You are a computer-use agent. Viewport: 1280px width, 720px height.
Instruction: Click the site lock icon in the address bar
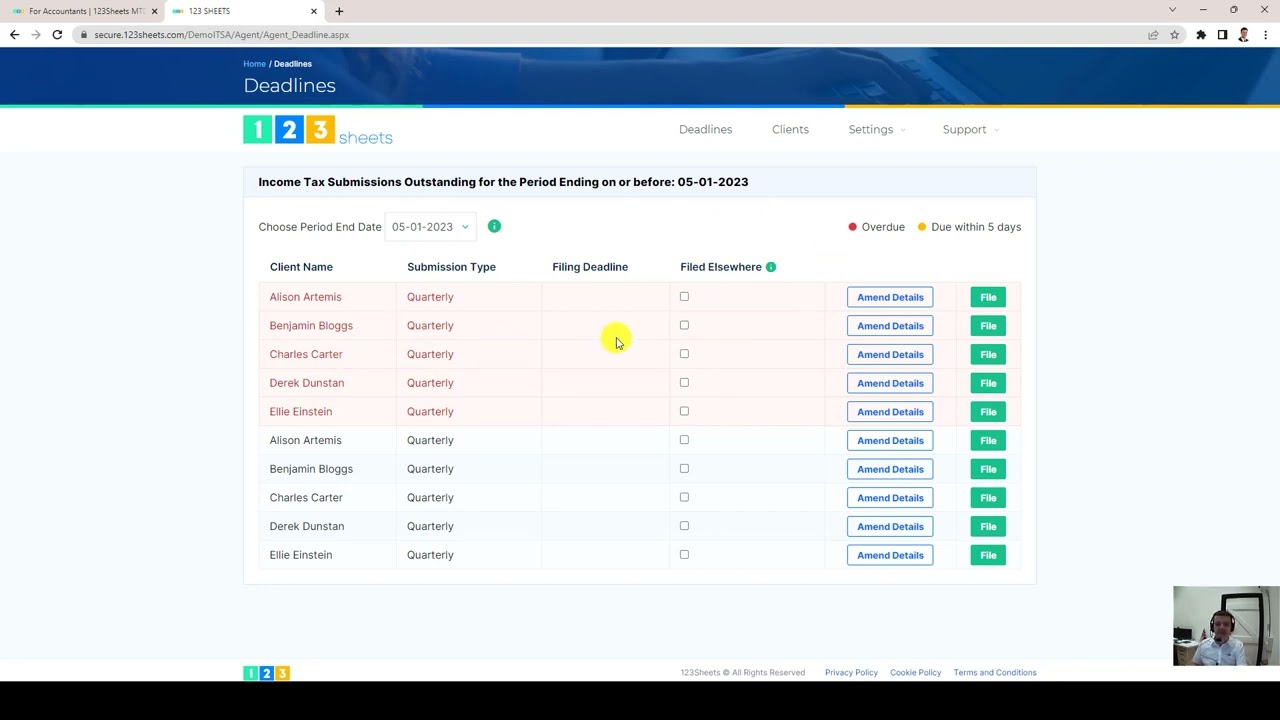[85, 35]
